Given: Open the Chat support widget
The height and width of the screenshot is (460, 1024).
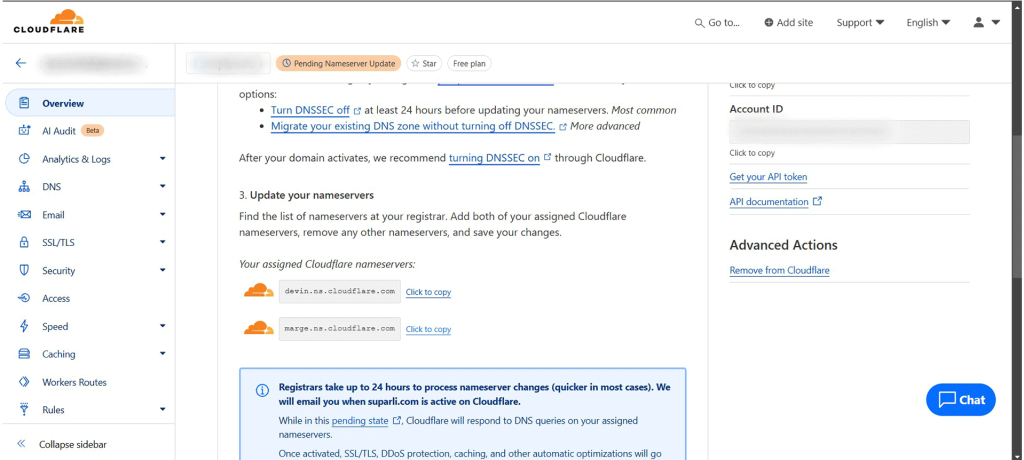Looking at the screenshot, I should [x=960, y=399].
